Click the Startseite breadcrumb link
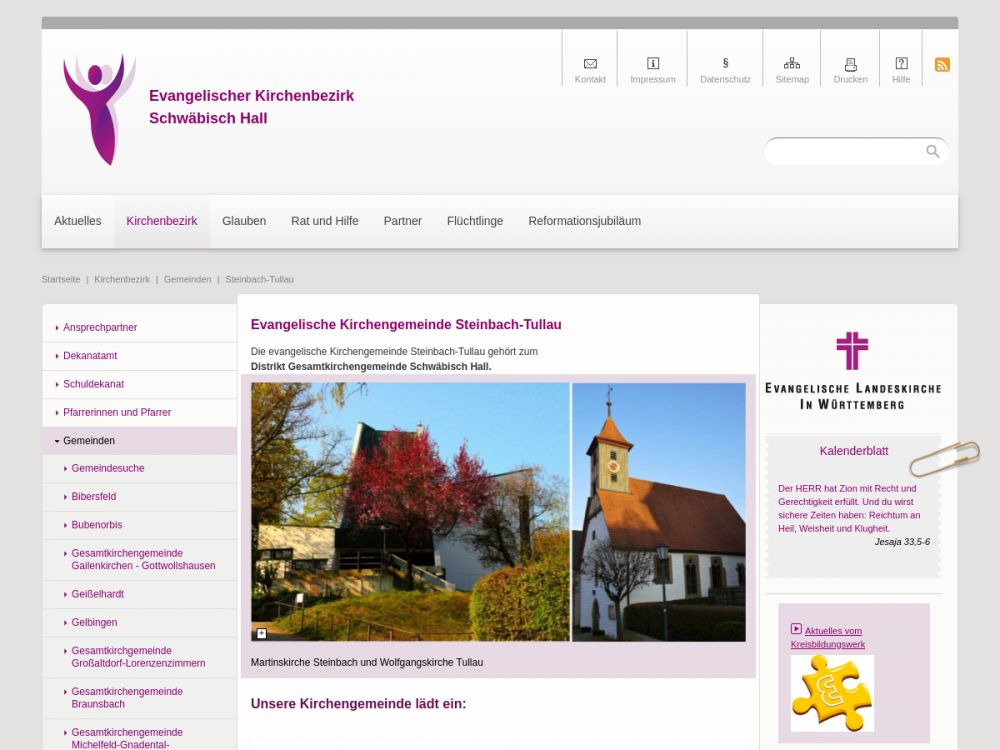Screen dimensions: 1000x750 click(x=61, y=280)
